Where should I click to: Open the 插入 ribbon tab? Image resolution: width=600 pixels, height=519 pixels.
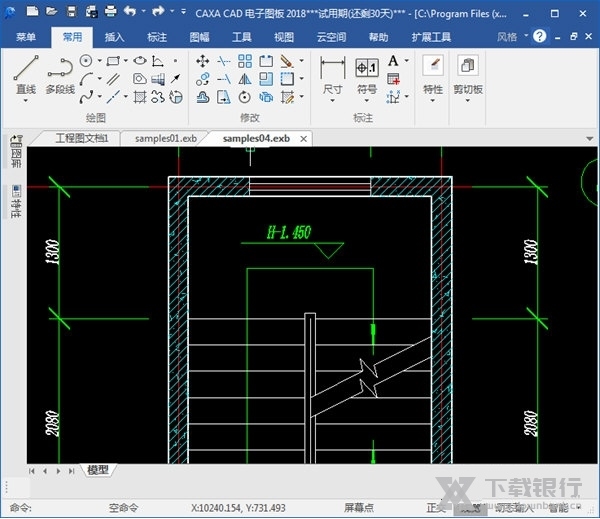click(x=115, y=37)
